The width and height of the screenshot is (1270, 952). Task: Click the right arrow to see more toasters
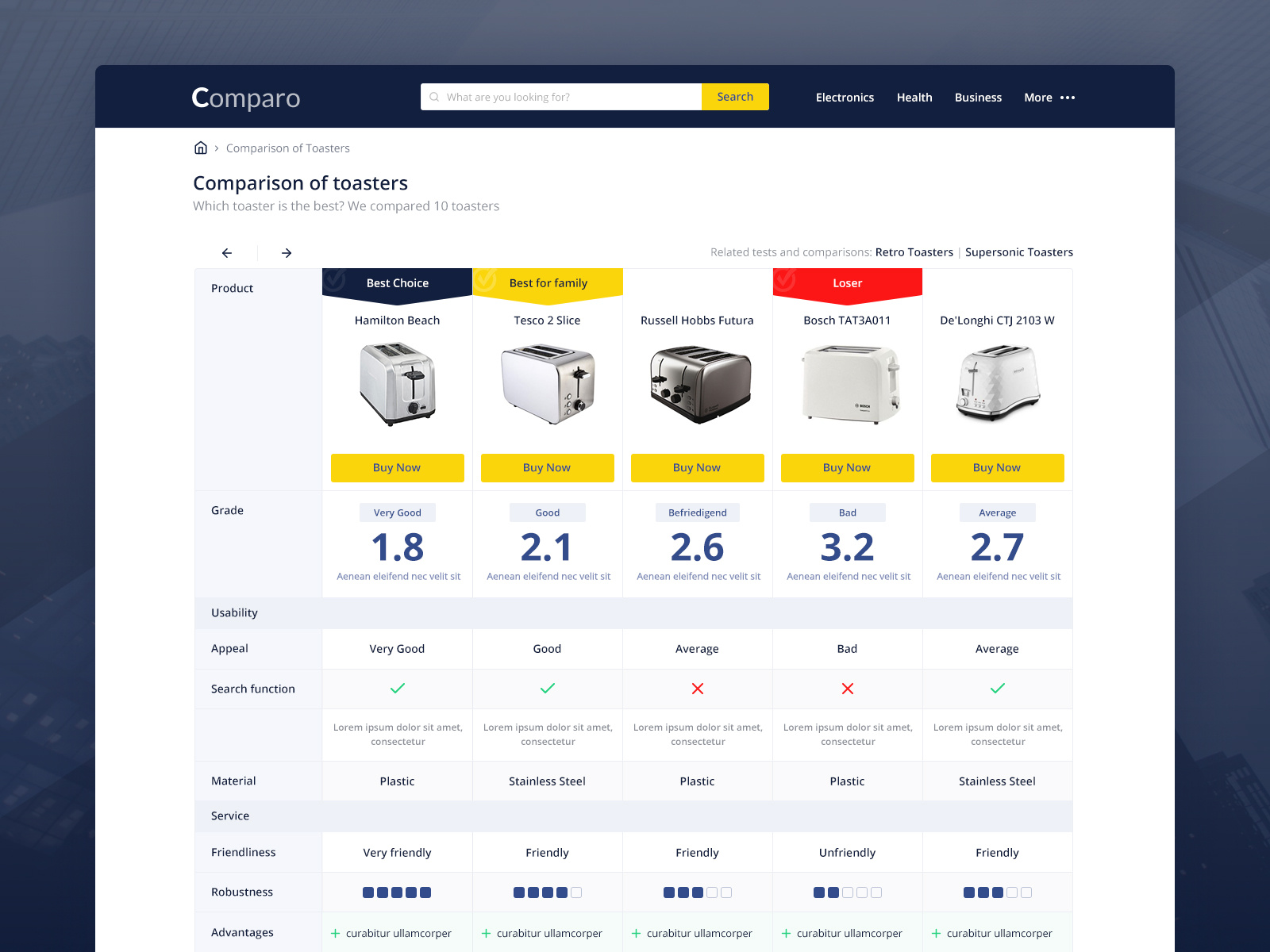287,252
